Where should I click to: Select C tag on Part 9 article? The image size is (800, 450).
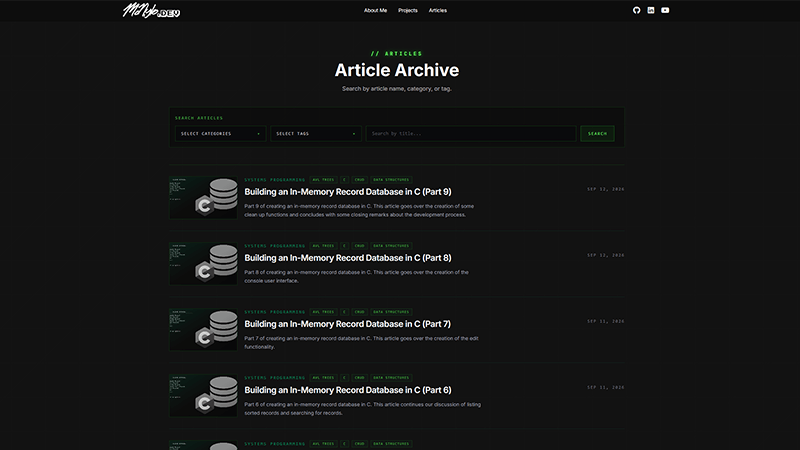click(344, 180)
